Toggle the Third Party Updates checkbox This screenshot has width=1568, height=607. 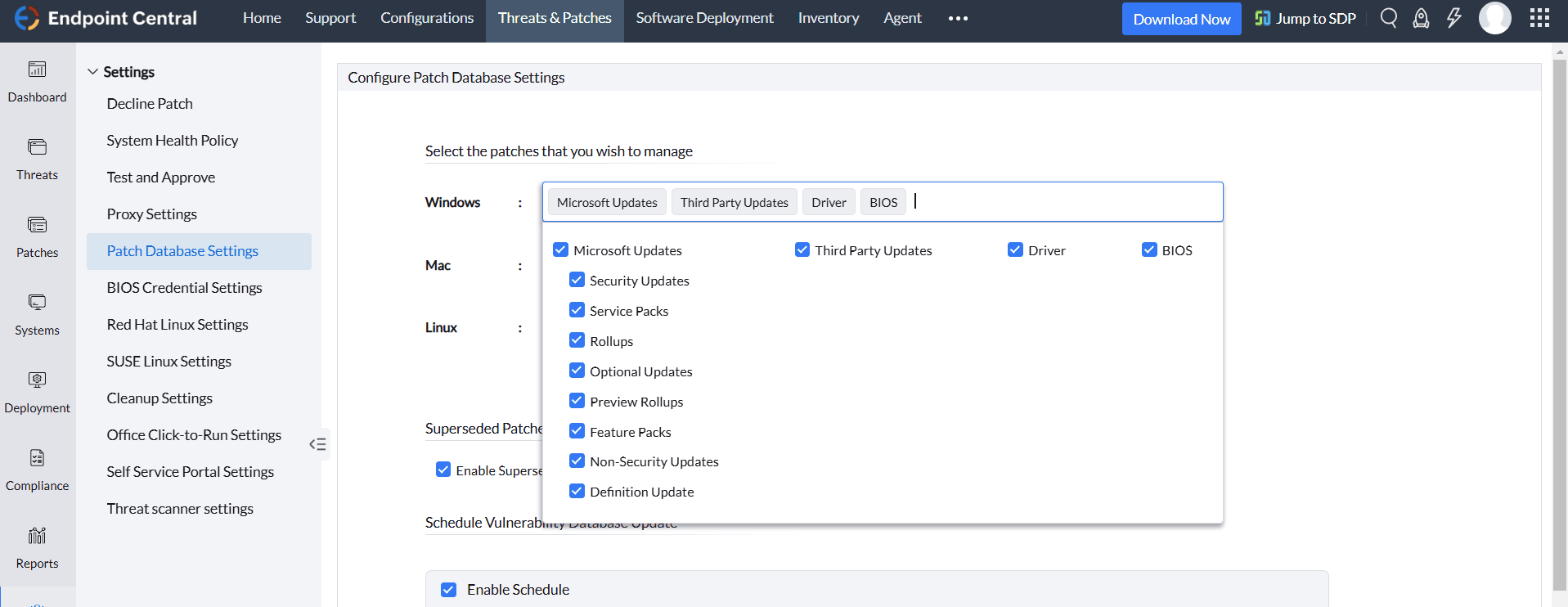click(x=802, y=250)
